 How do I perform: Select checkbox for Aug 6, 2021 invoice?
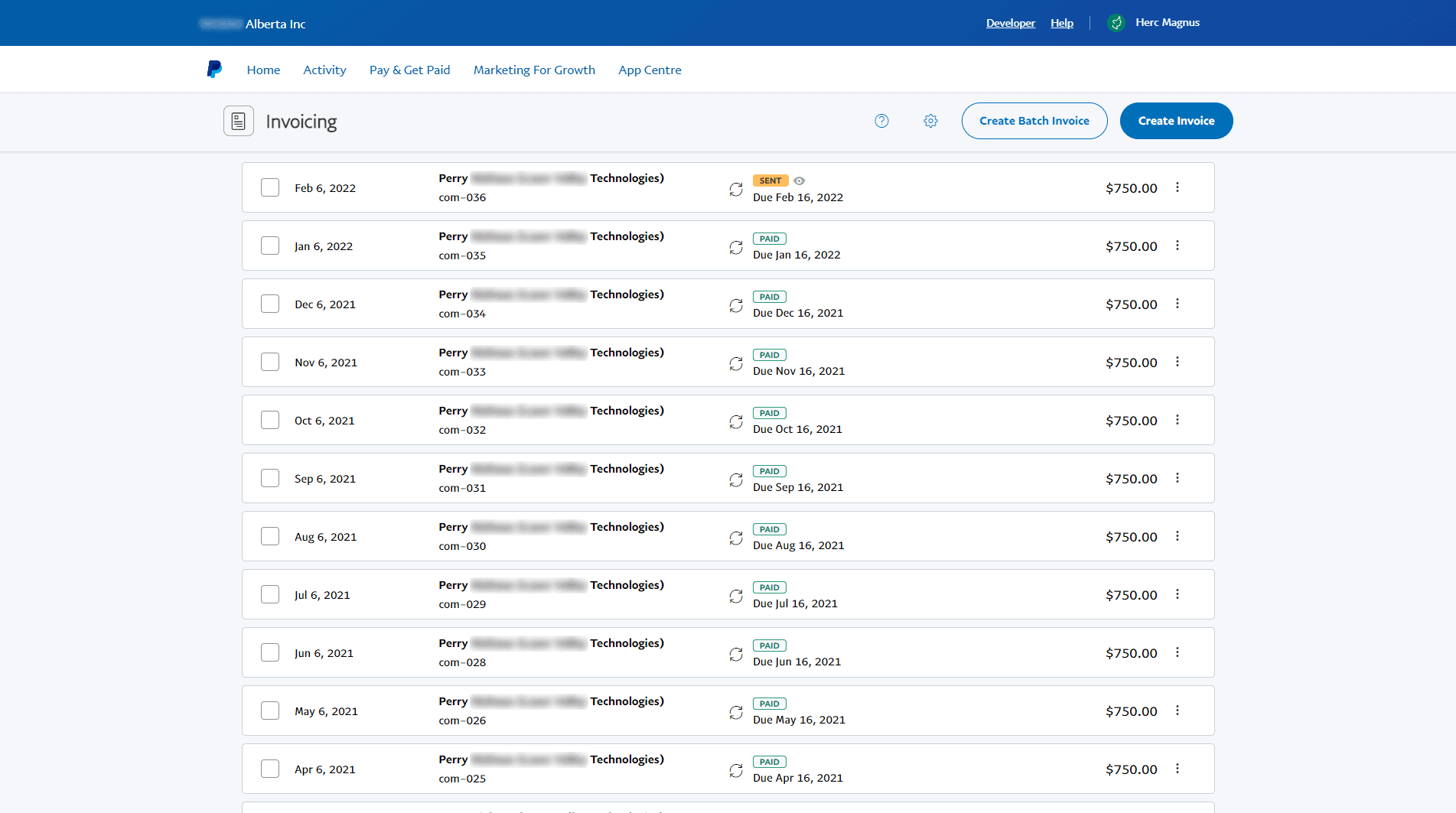click(270, 536)
